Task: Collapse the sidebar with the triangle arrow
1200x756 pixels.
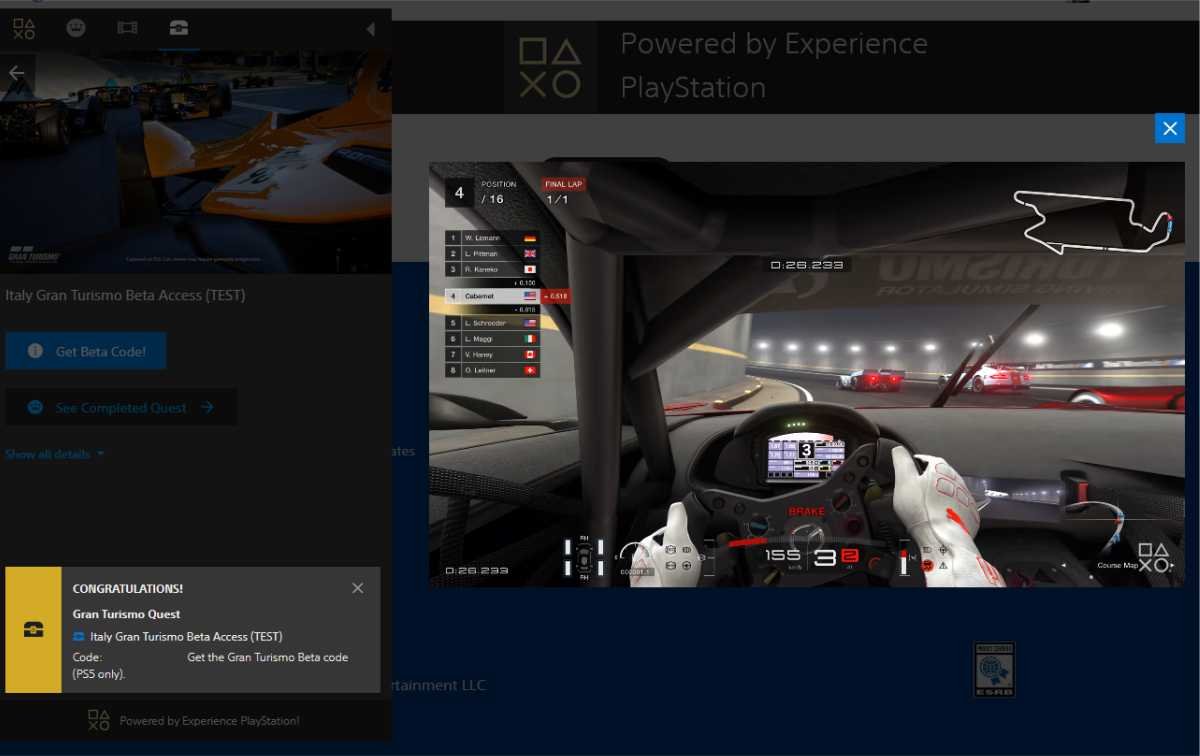Action: point(370,29)
